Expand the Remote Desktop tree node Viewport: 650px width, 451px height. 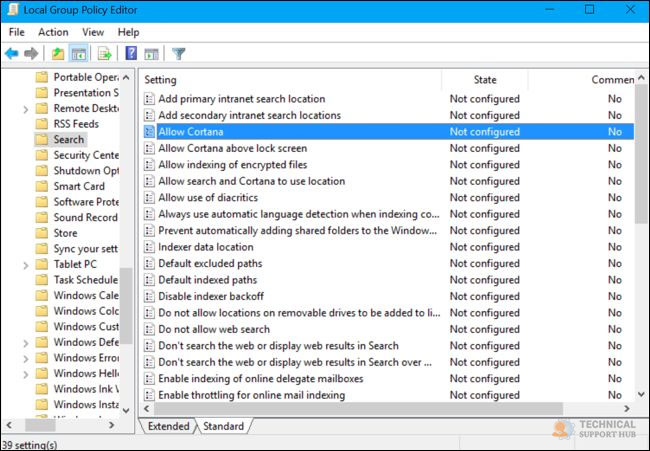pos(26,109)
